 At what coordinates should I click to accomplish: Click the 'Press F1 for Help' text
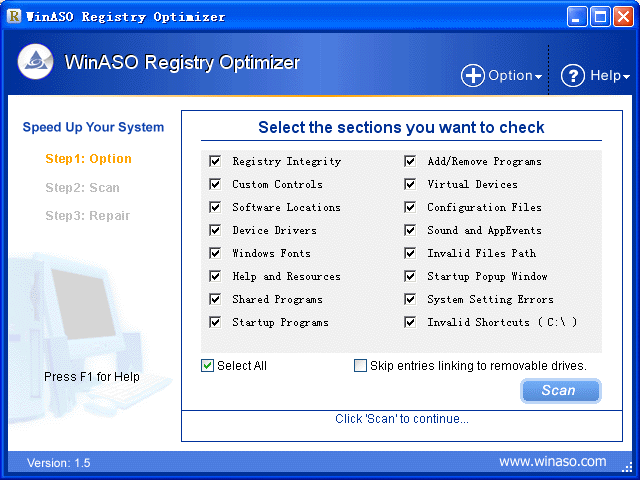pyautogui.click(x=91, y=376)
